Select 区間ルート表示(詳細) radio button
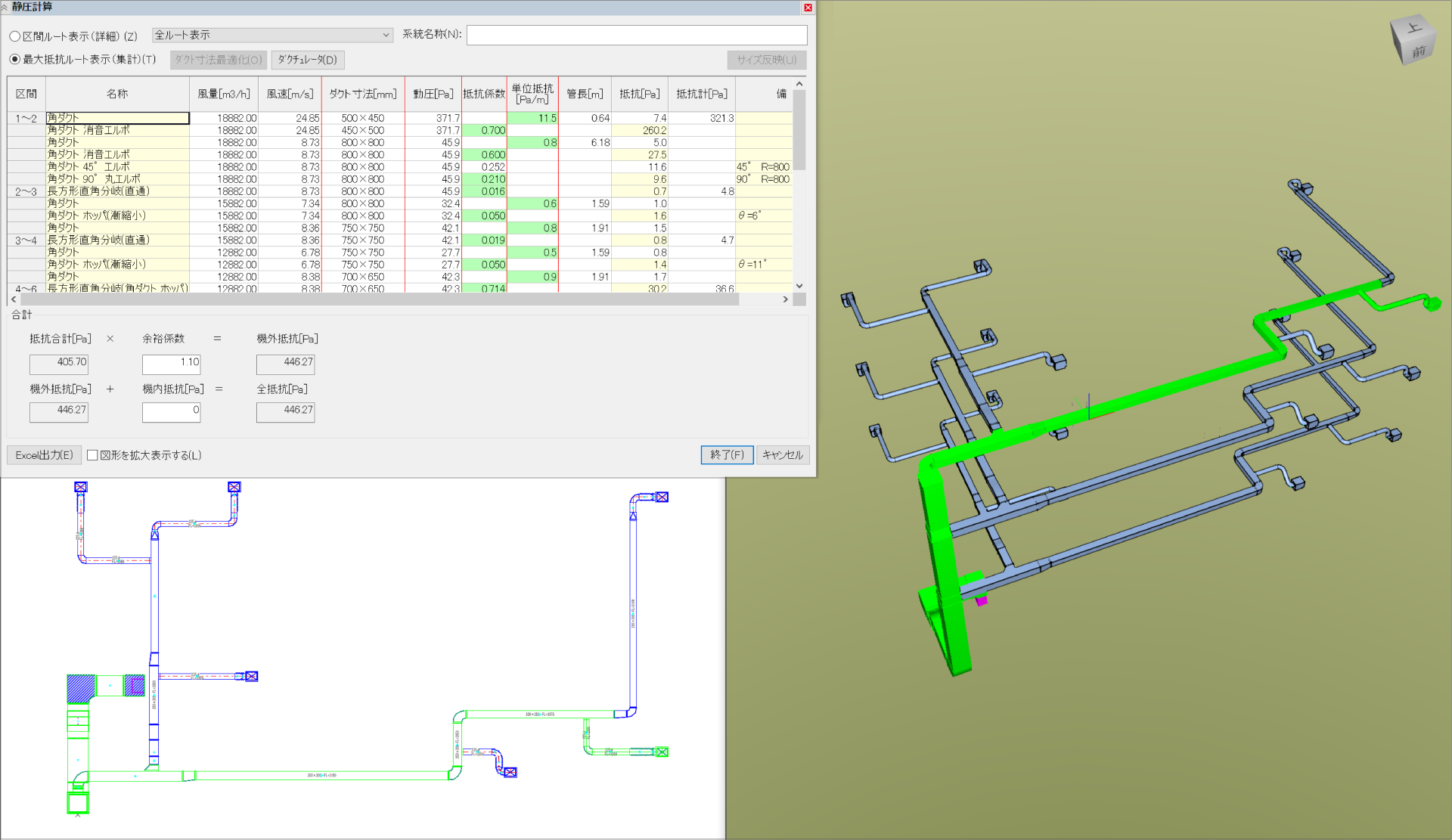1452x840 pixels. pyautogui.click(x=15, y=36)
